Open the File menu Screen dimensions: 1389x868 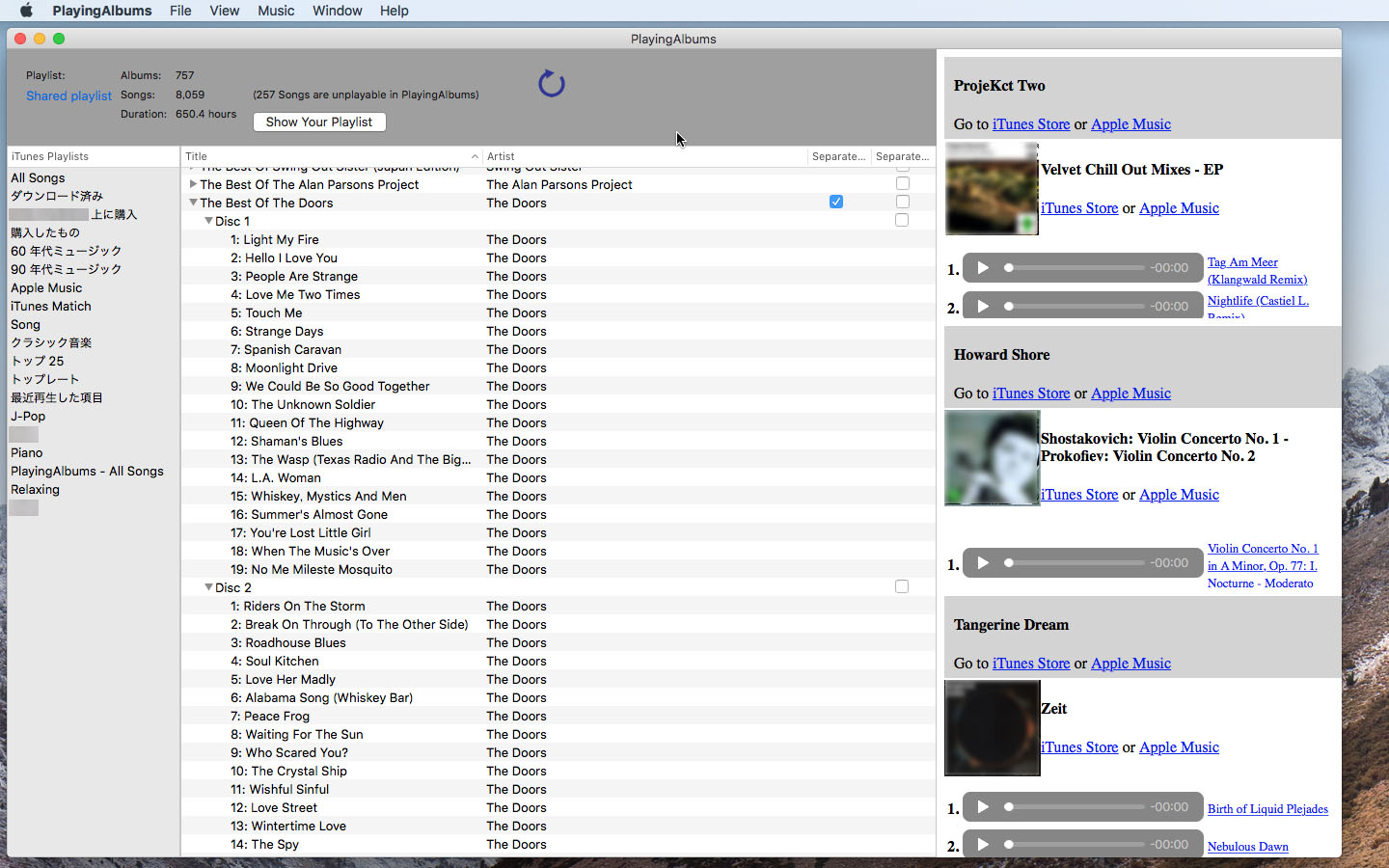[x=180, y=11]
